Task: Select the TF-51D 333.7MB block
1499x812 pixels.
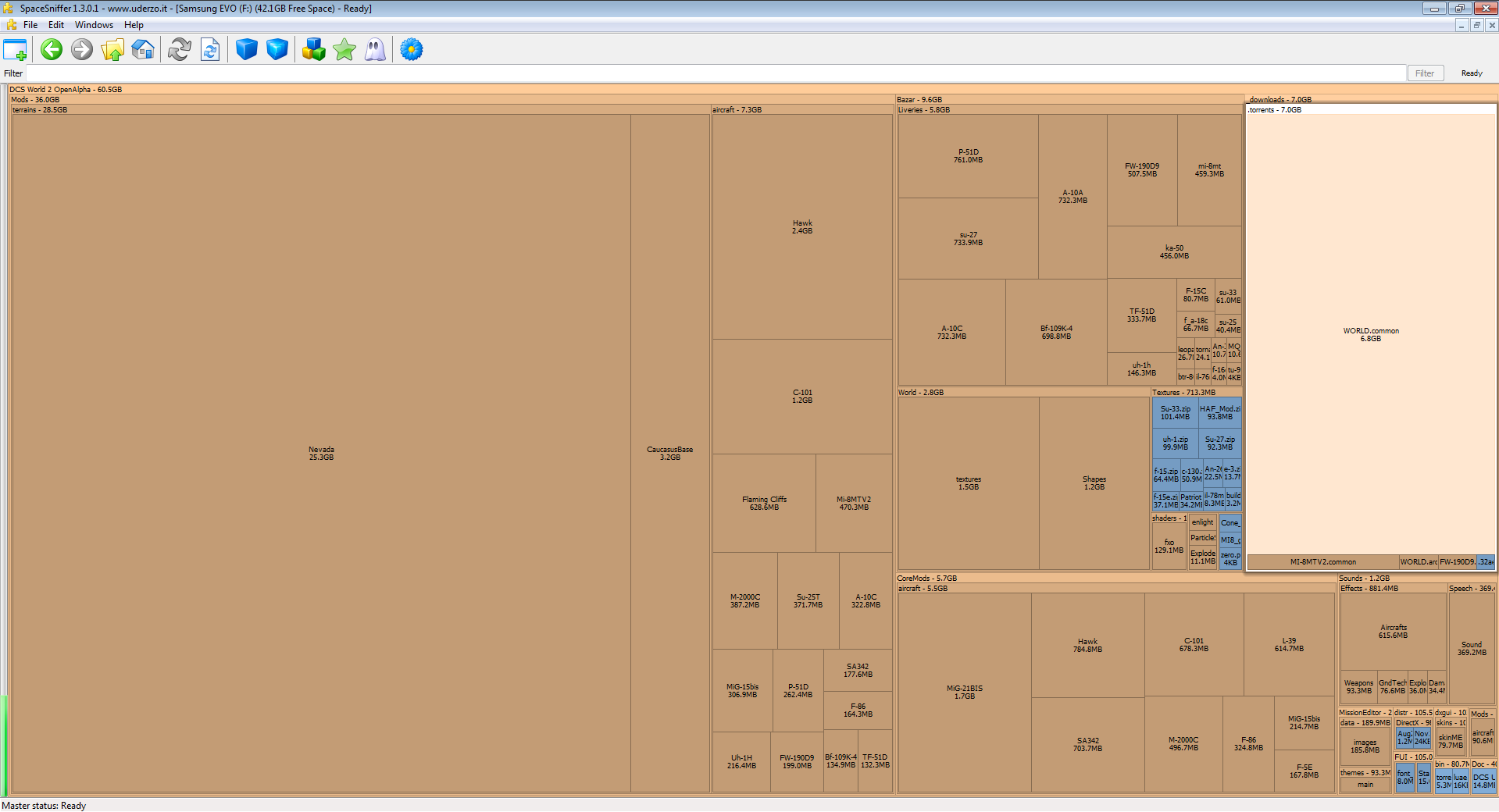Action: pos(1141,315)
